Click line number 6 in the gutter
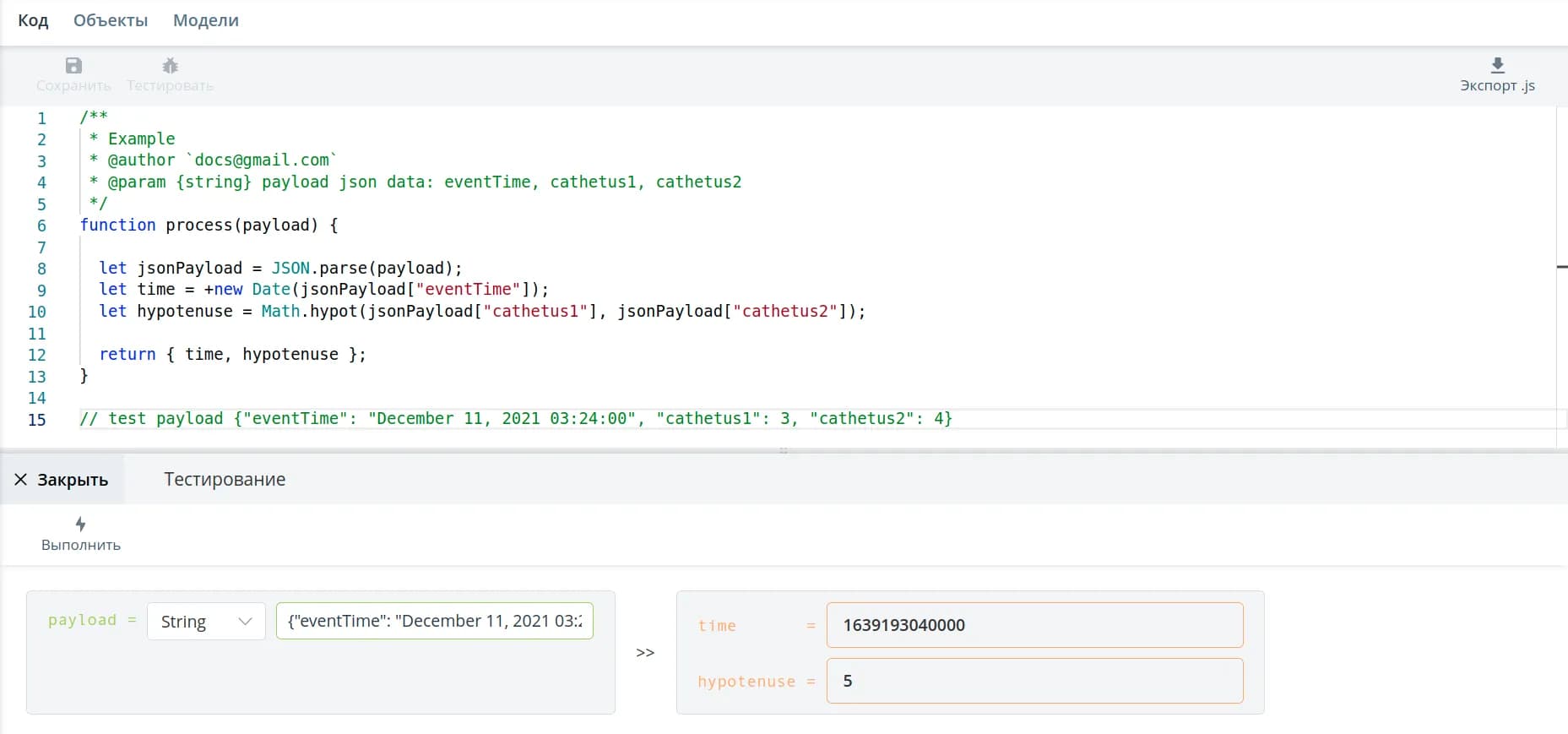The height and width of the screenshot is (734, 1568). (41, 226)
